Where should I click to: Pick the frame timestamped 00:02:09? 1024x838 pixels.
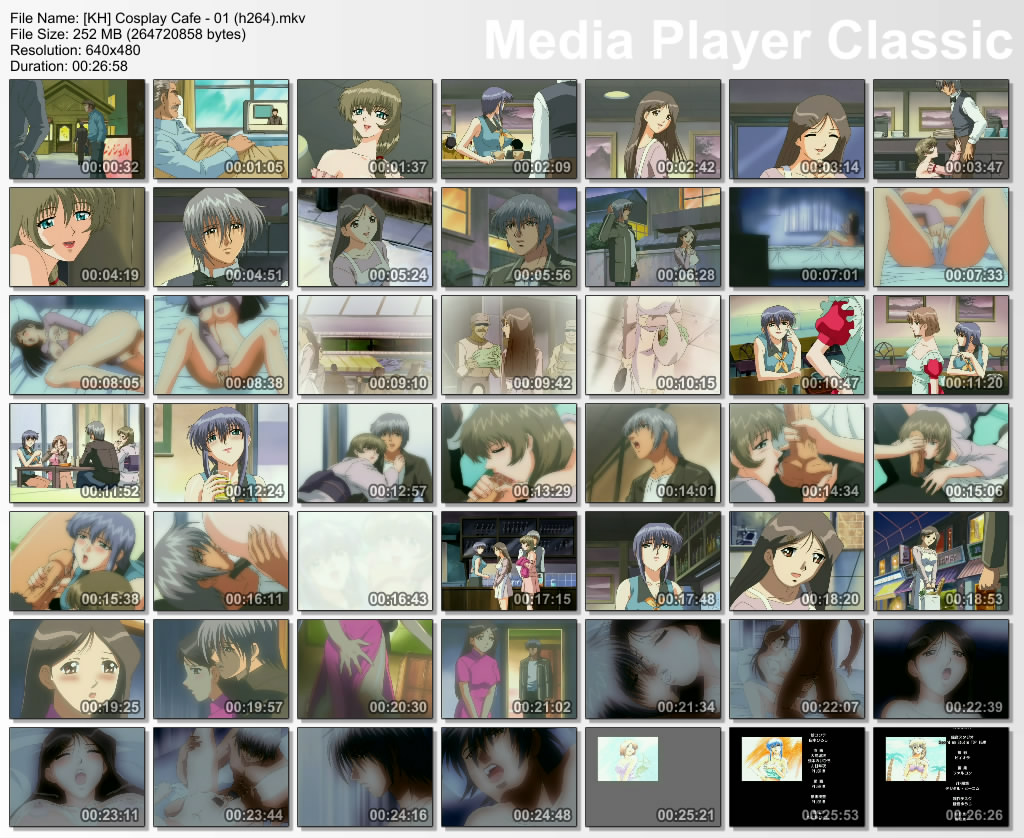tap(509, 129)
